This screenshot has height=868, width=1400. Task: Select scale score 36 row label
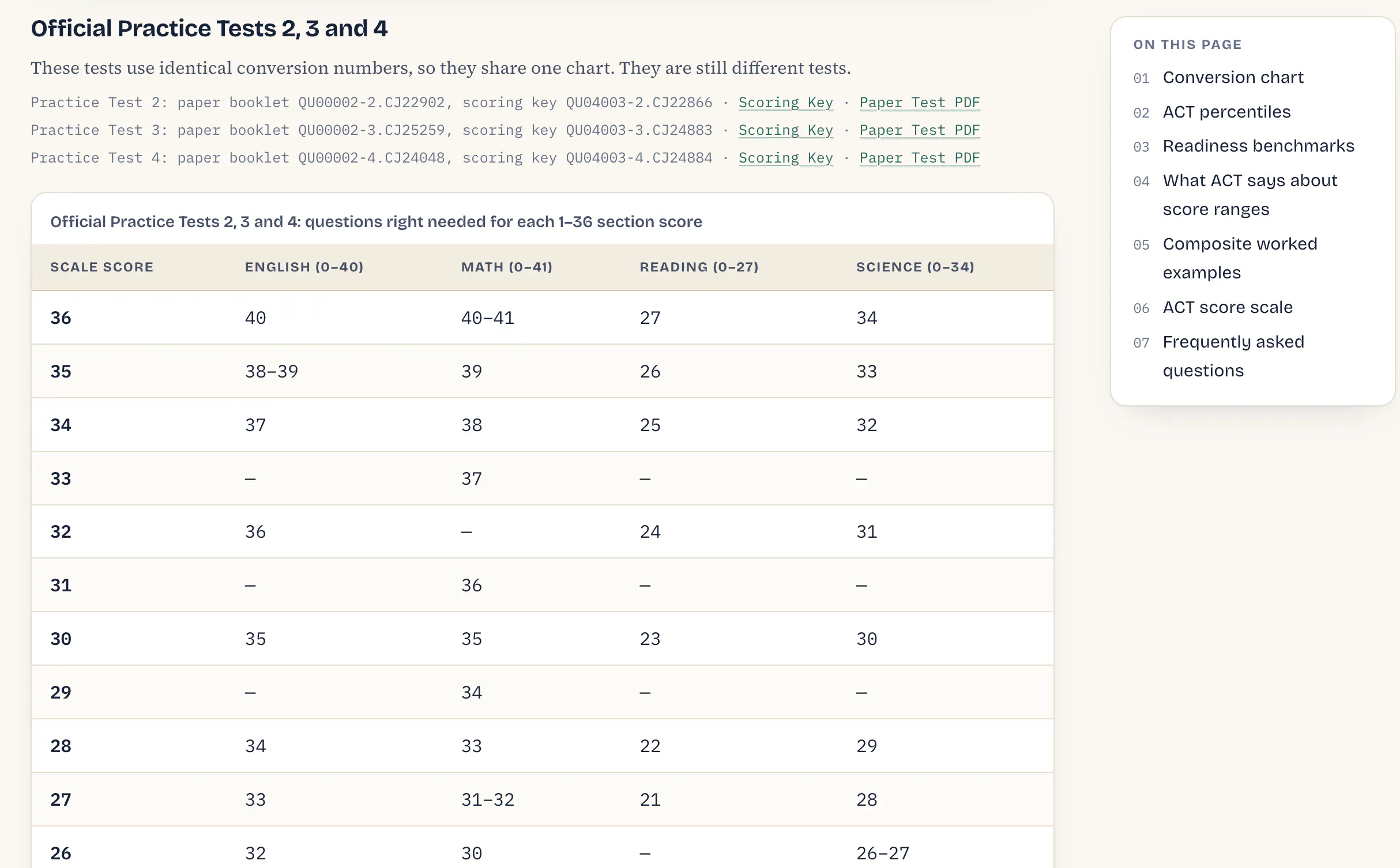click(61, 318)
